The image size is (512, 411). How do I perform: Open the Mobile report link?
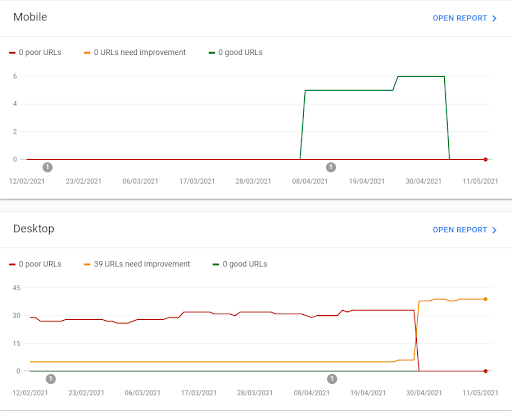(464, 18)
